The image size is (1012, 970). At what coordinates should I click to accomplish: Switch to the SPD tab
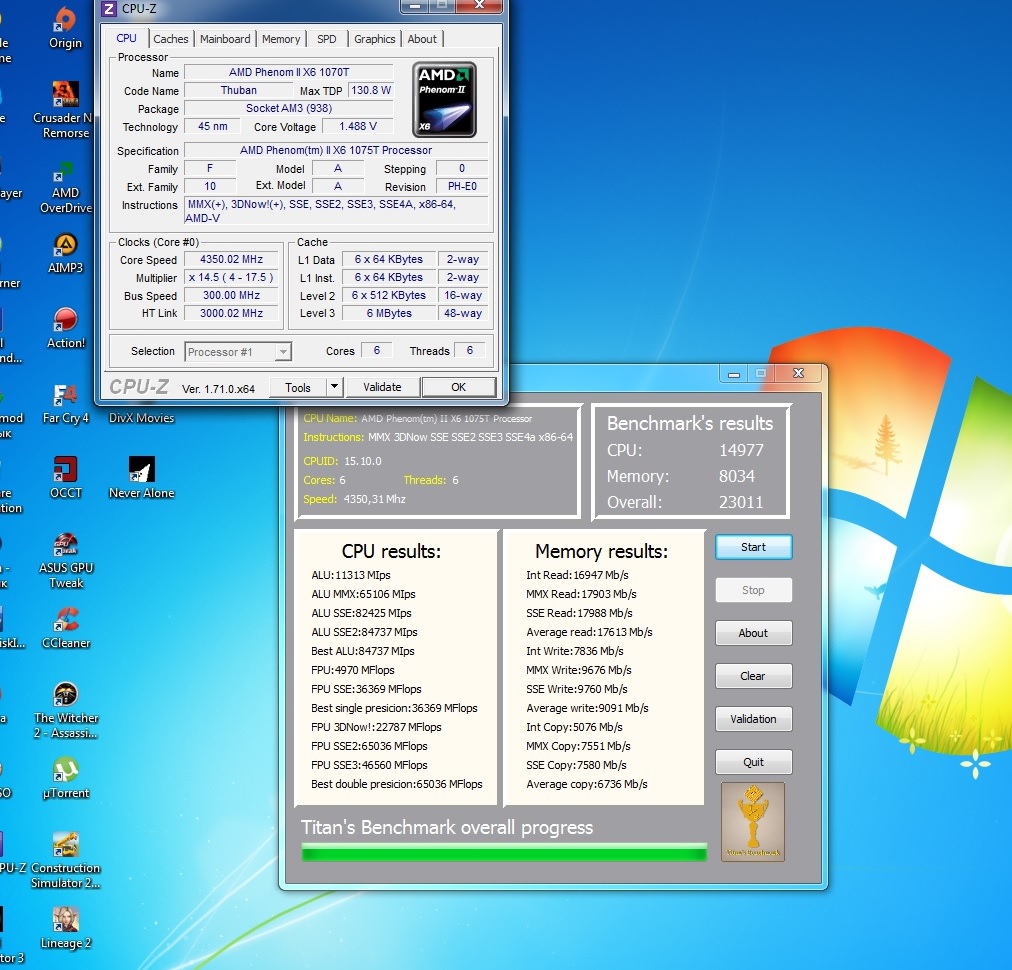(x=327, y=39)
